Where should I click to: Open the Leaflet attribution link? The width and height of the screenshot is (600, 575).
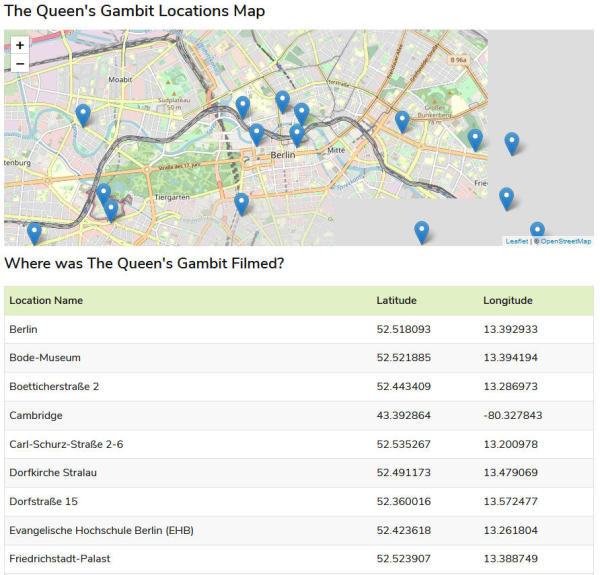517,241
